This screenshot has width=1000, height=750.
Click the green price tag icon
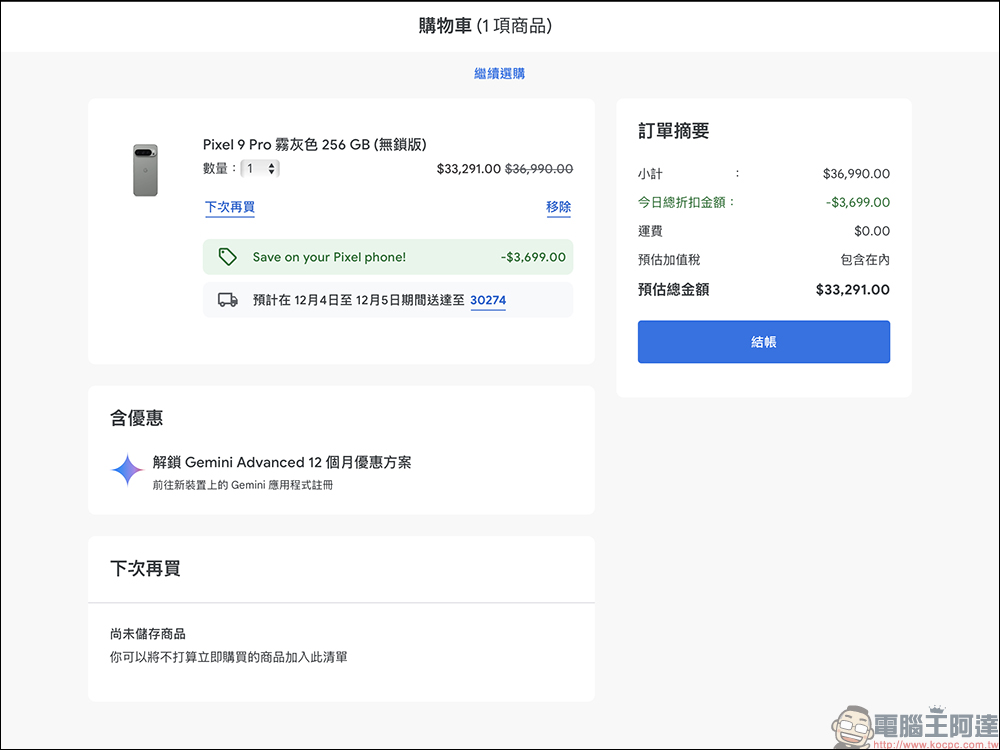pyautogui.click(x=228, y=257)
